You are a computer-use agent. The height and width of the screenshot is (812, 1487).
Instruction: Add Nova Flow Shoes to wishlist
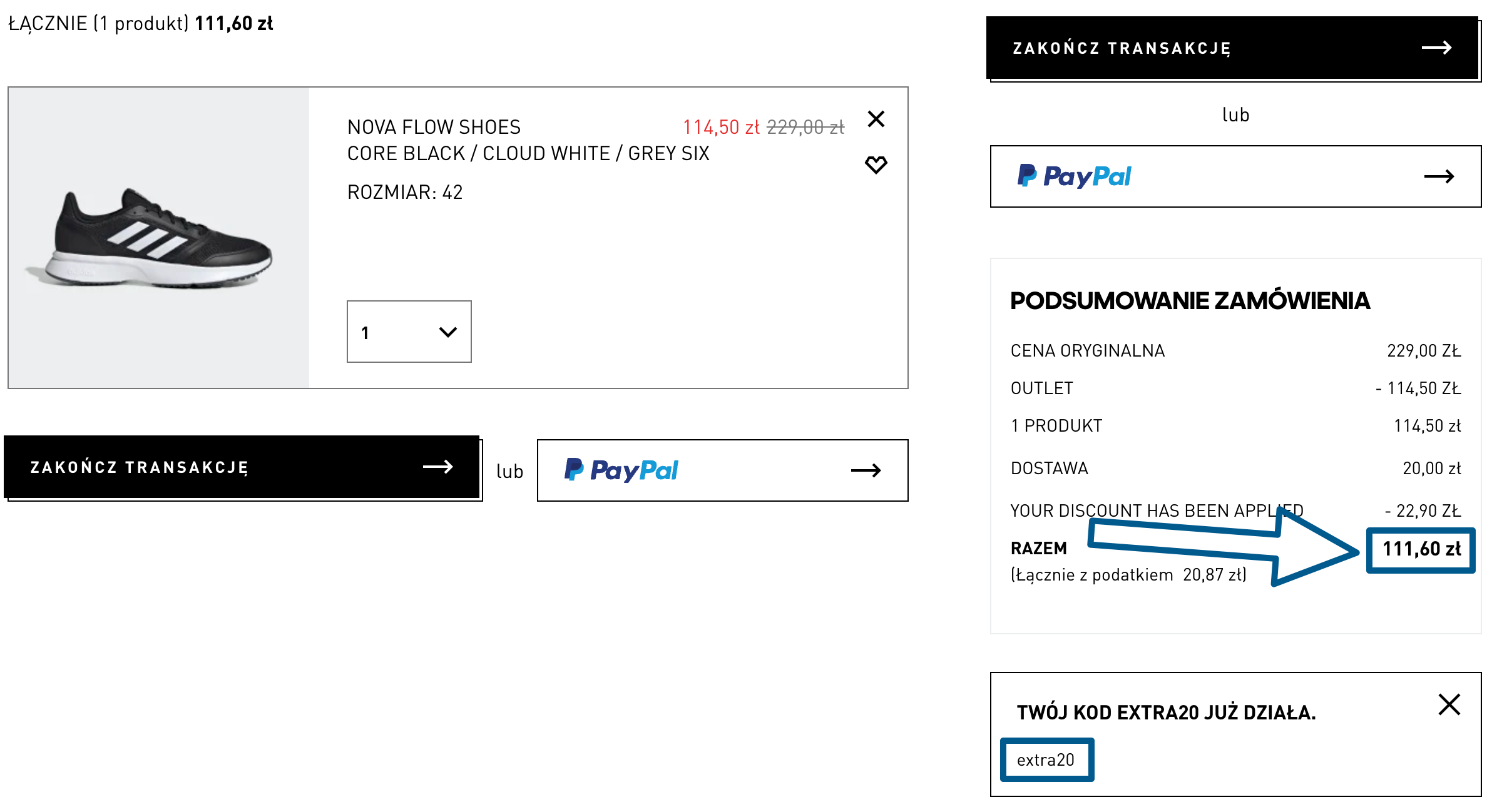pyautogui.click(x=876, y=165)
